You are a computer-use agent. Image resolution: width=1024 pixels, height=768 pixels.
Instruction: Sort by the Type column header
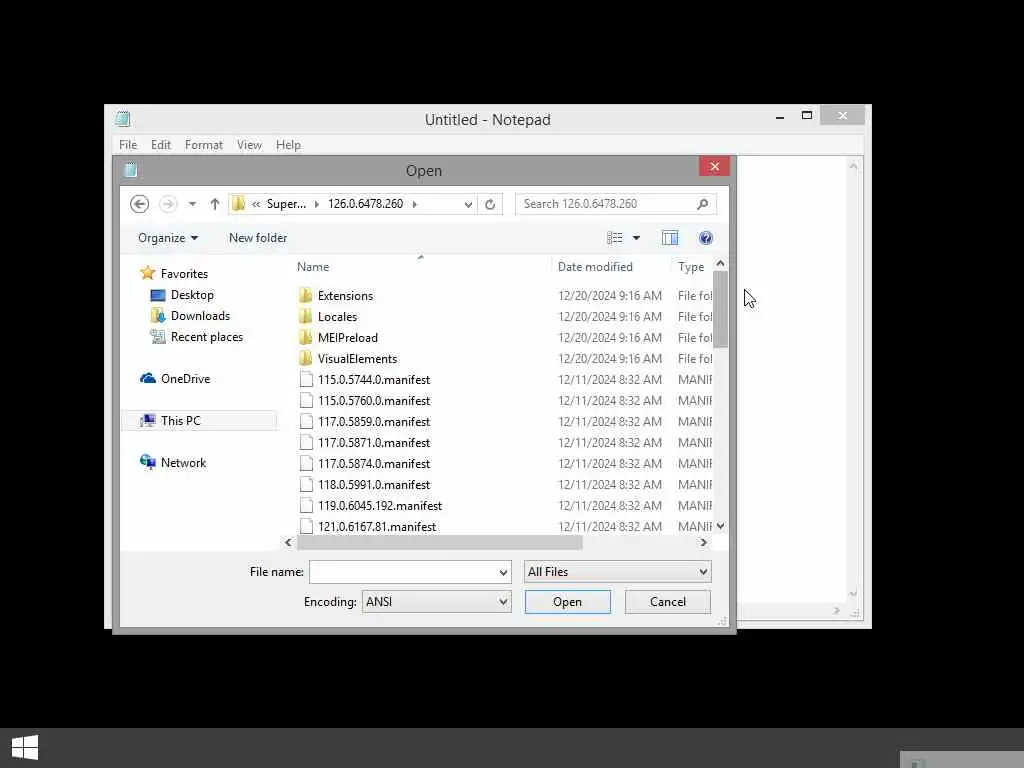pyautogui.click(x=691, y=266)
